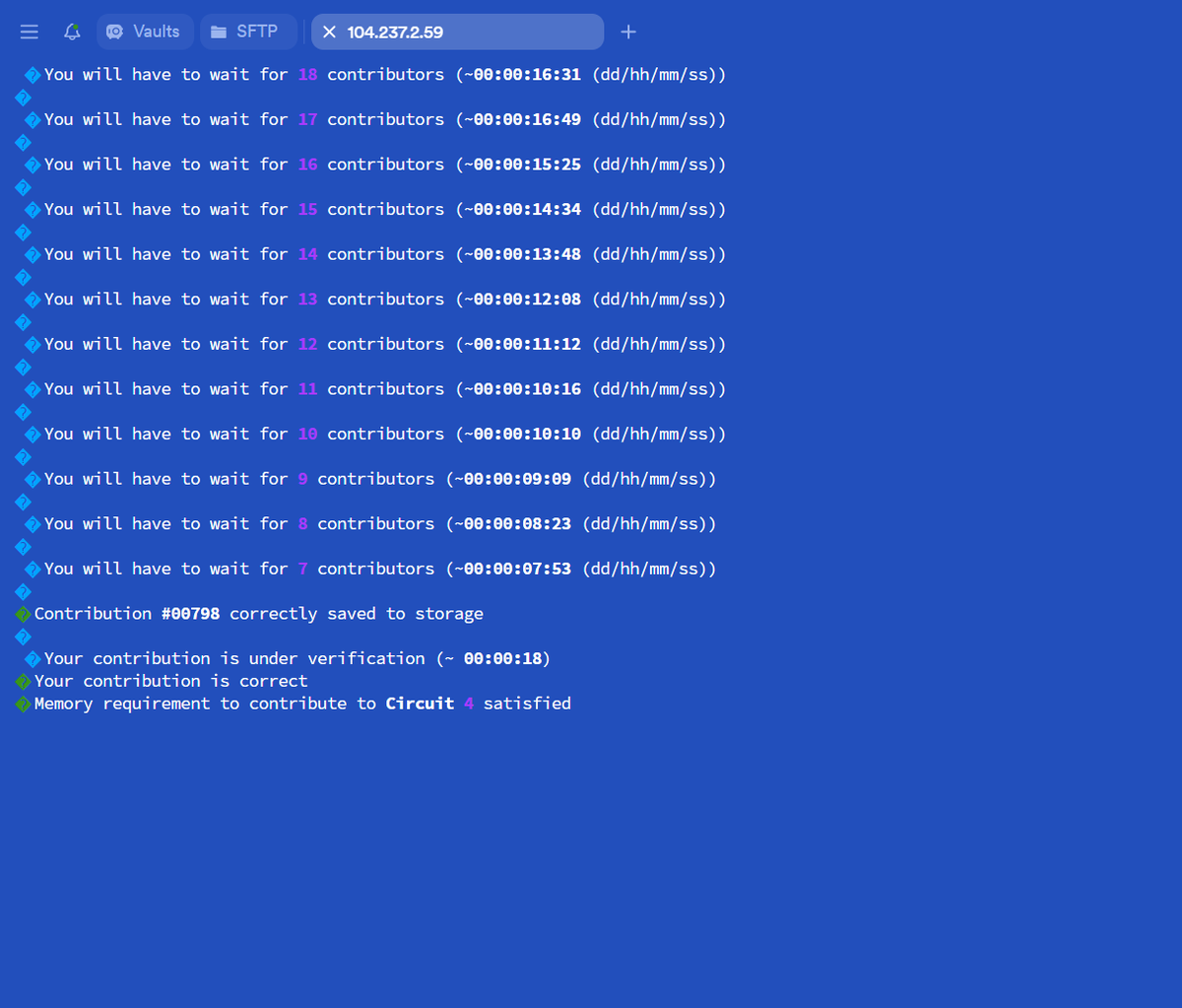Viewport: 1182px width, 1008px height.
Task: Open the notifications bell
Action: tap(72, 32)
